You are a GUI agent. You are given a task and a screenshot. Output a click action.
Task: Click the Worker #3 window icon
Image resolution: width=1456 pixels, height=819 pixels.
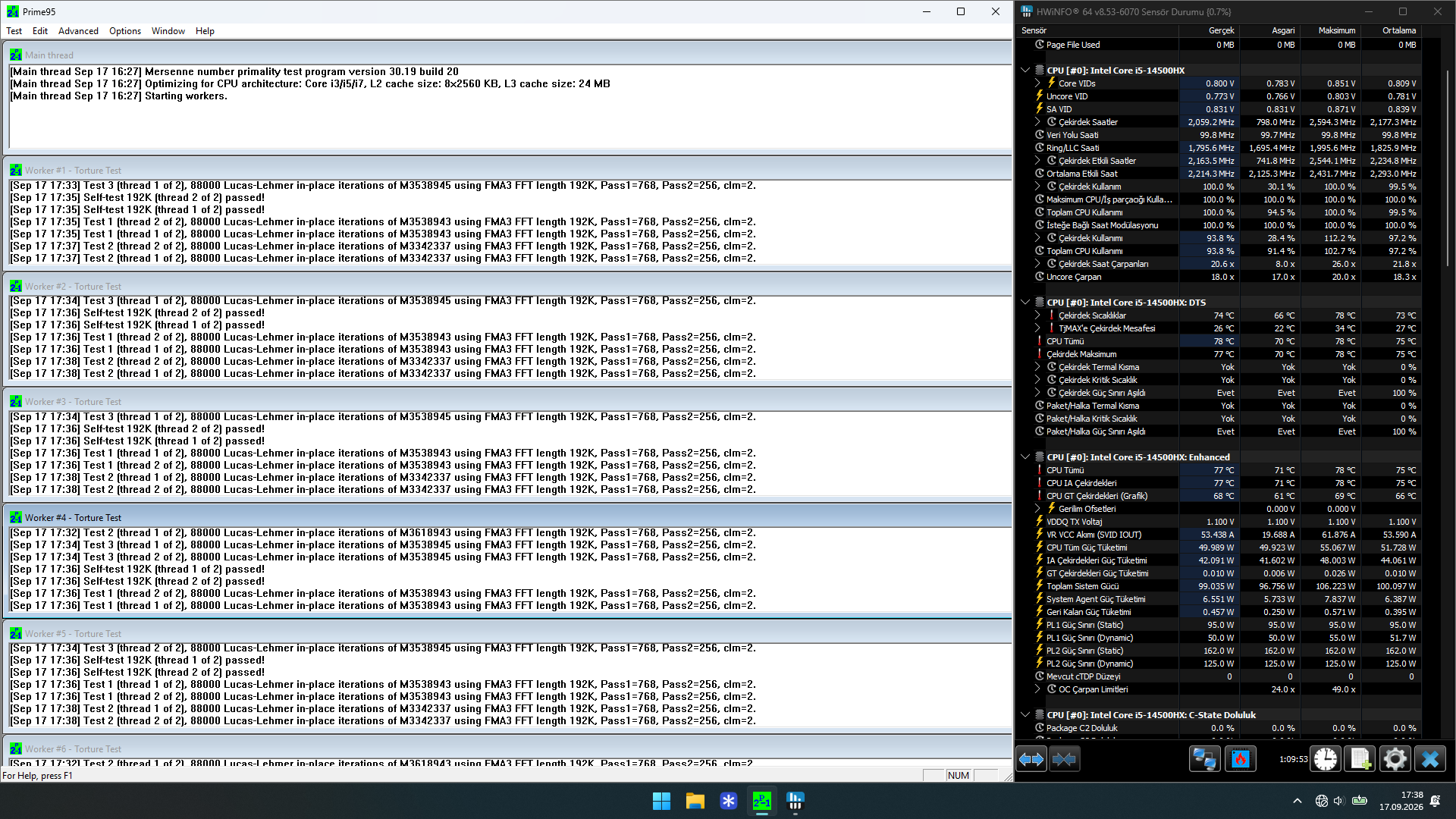pos(16,402)
